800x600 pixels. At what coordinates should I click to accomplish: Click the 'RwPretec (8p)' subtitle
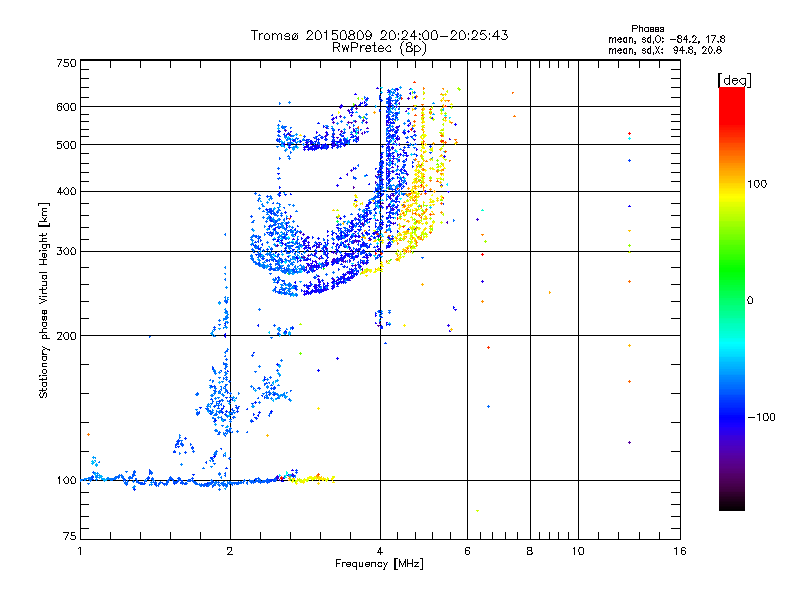coord(379,48)
